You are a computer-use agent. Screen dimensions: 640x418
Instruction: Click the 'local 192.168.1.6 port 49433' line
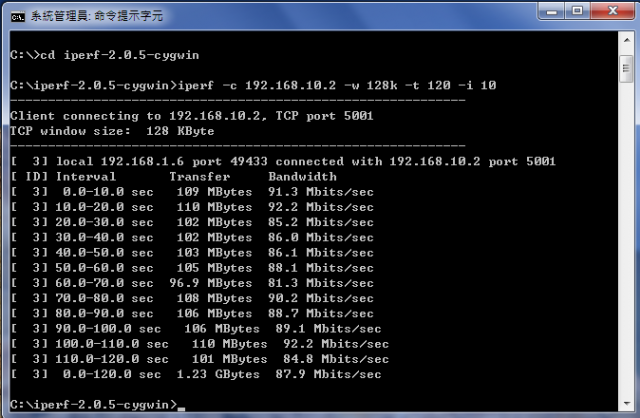coord(283,161)
